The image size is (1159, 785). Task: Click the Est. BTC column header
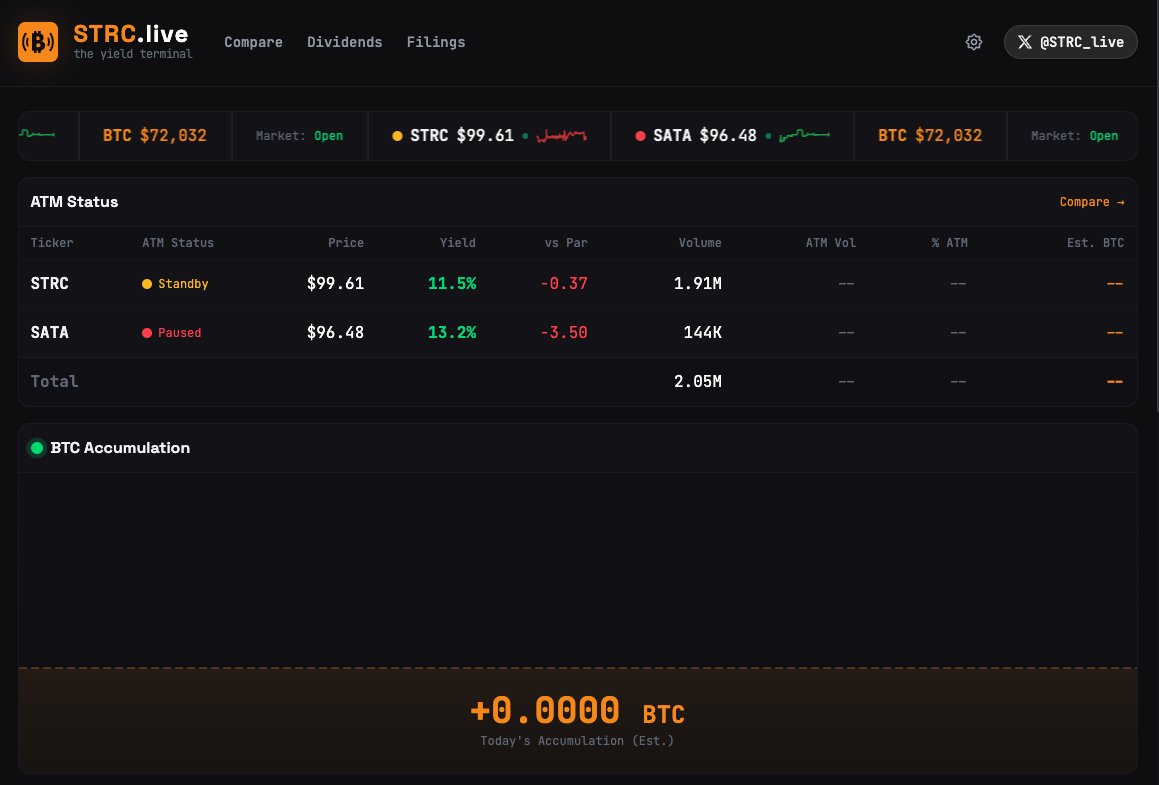[x=1095, y=242]
